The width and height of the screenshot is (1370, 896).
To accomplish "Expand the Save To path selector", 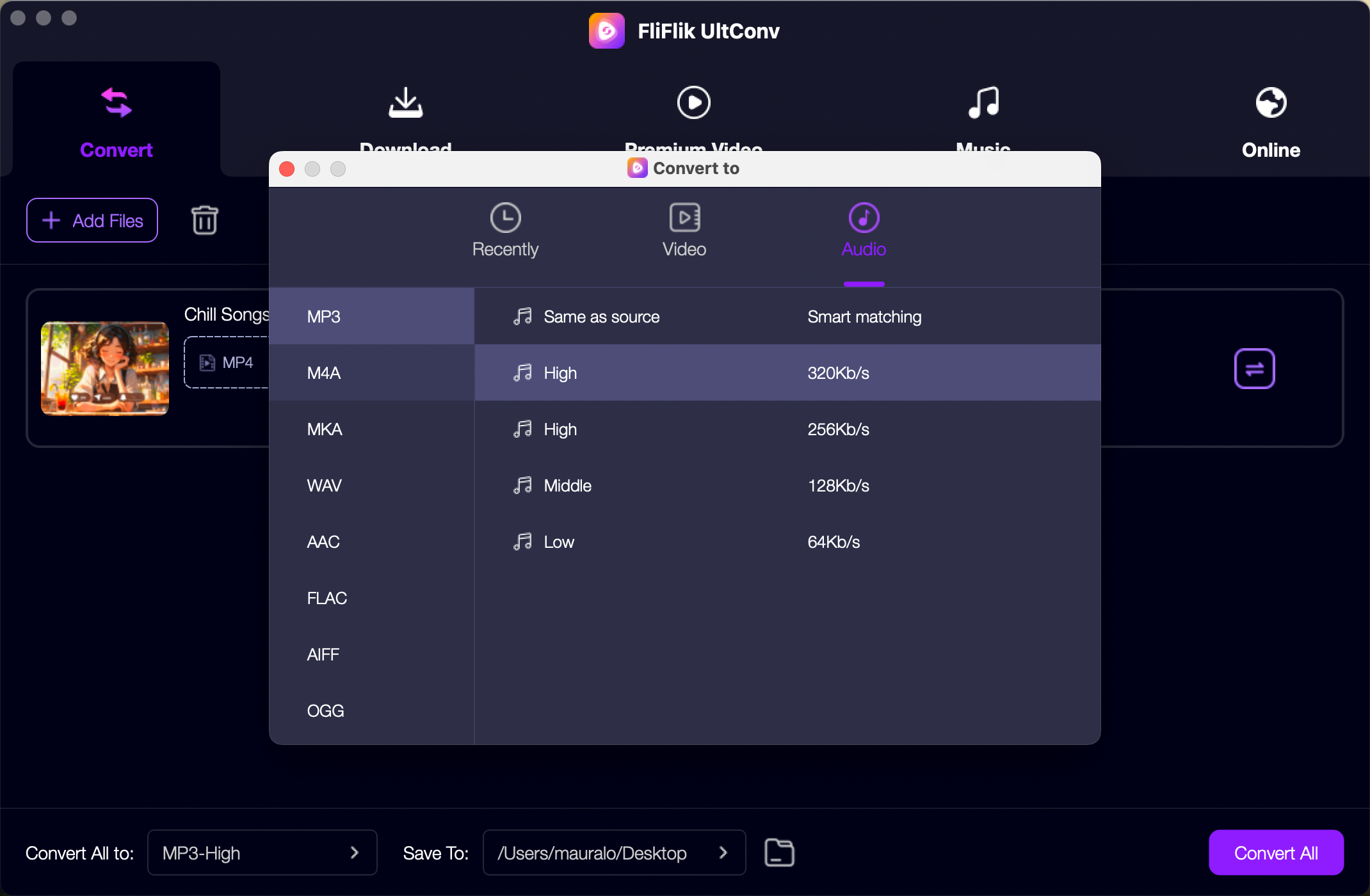I will click(724, 852).
